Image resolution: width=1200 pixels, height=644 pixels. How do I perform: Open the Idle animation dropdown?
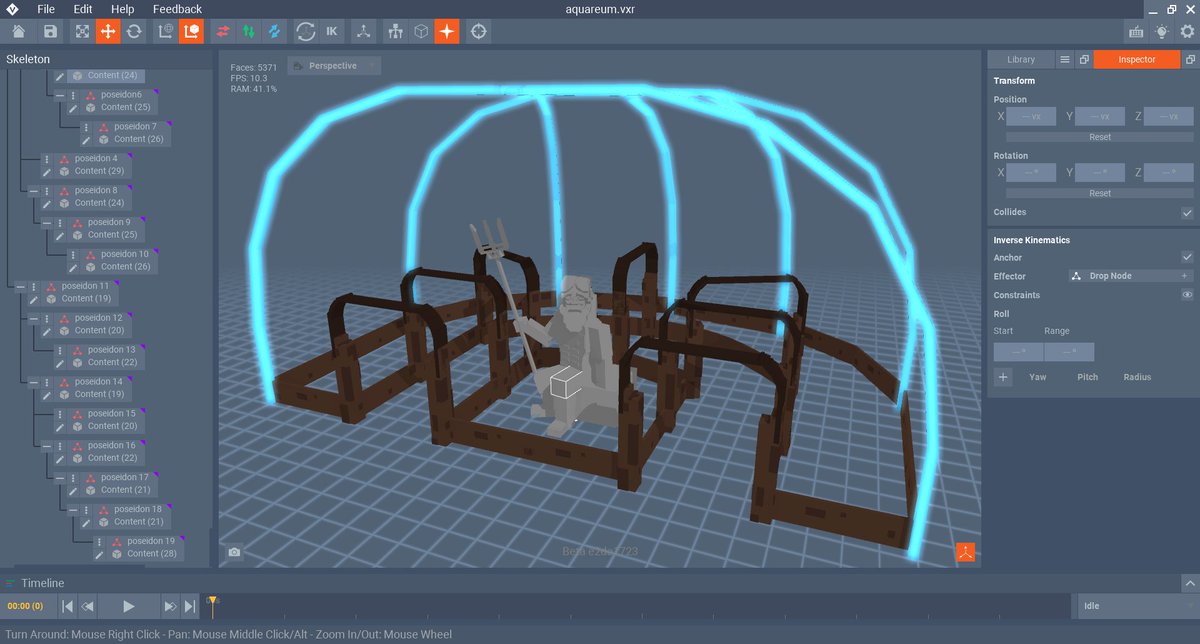click(x=1137, y=606)
